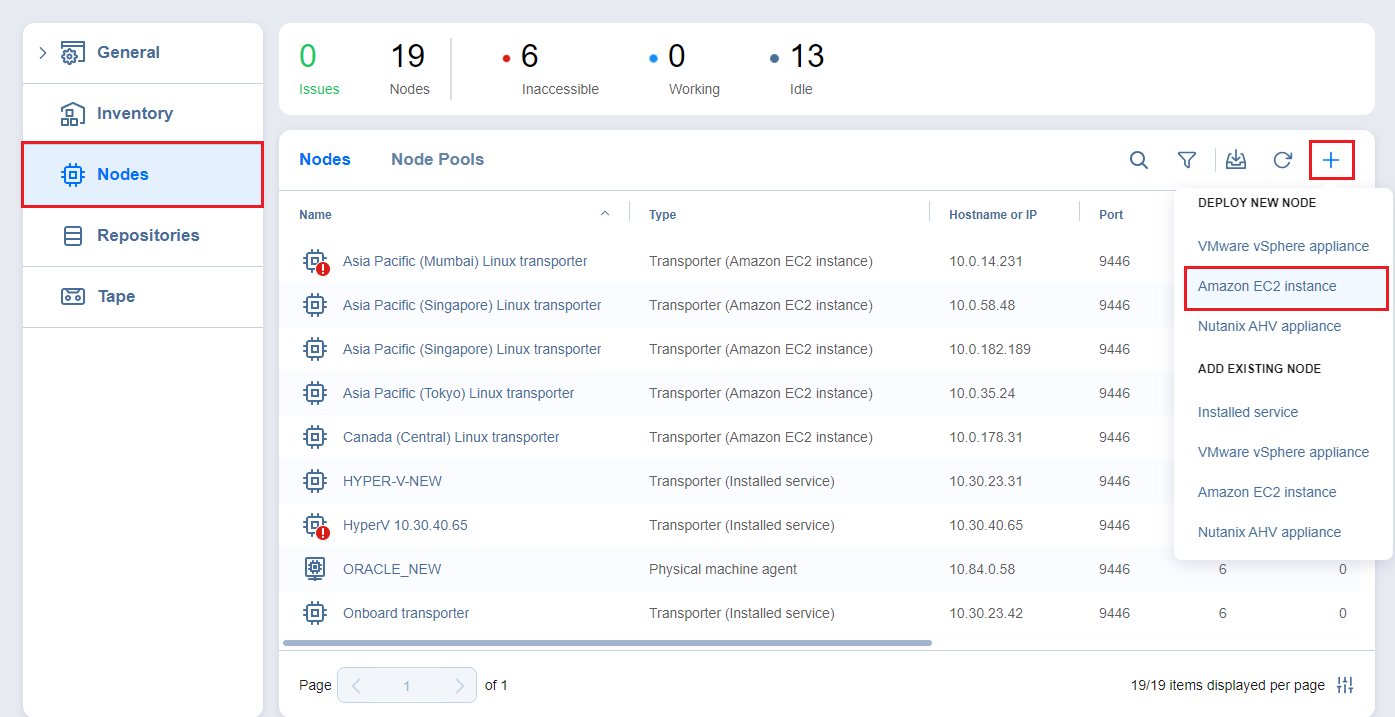Expand the General section chevron
The image size is (1395, 717).
click(42, 52)
